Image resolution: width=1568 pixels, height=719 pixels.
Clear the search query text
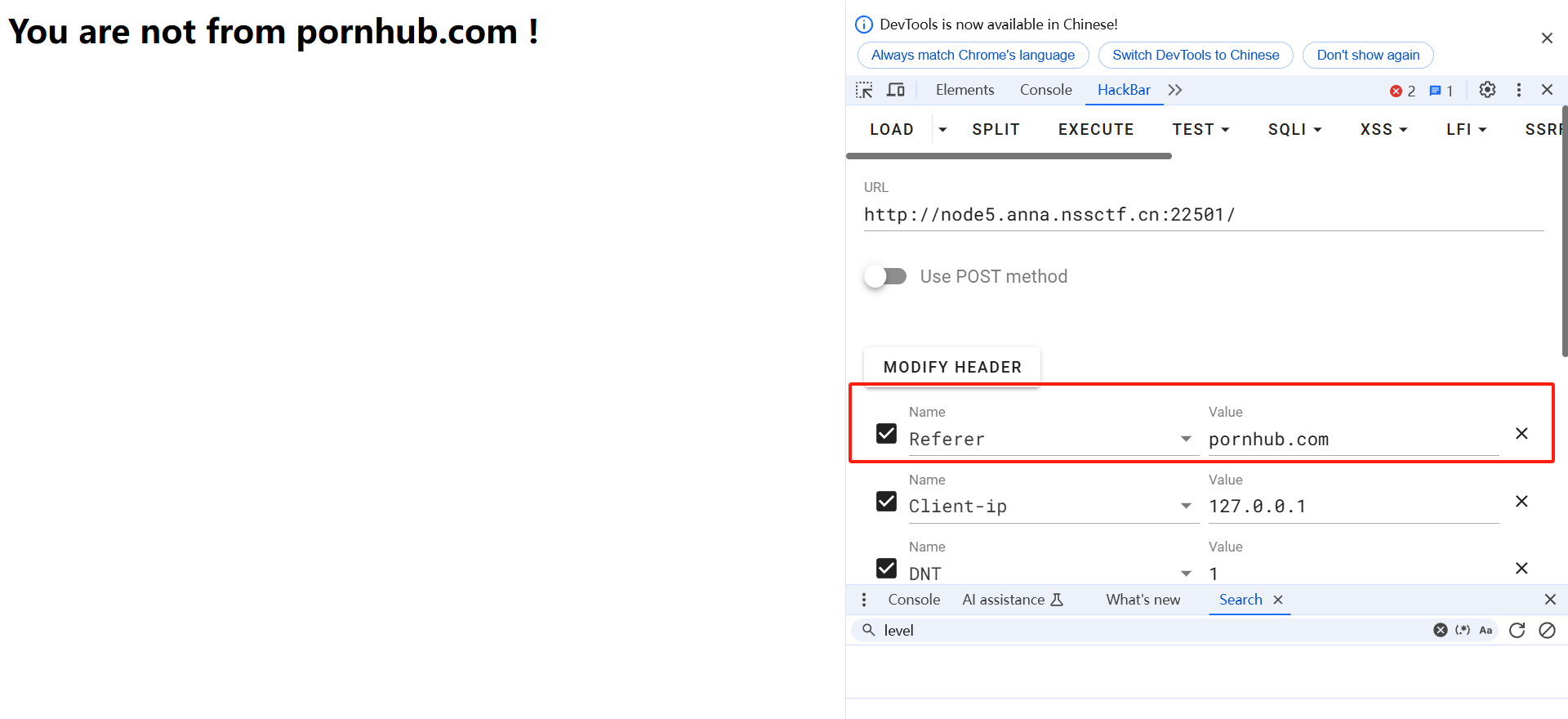[x=1441, y=630]
